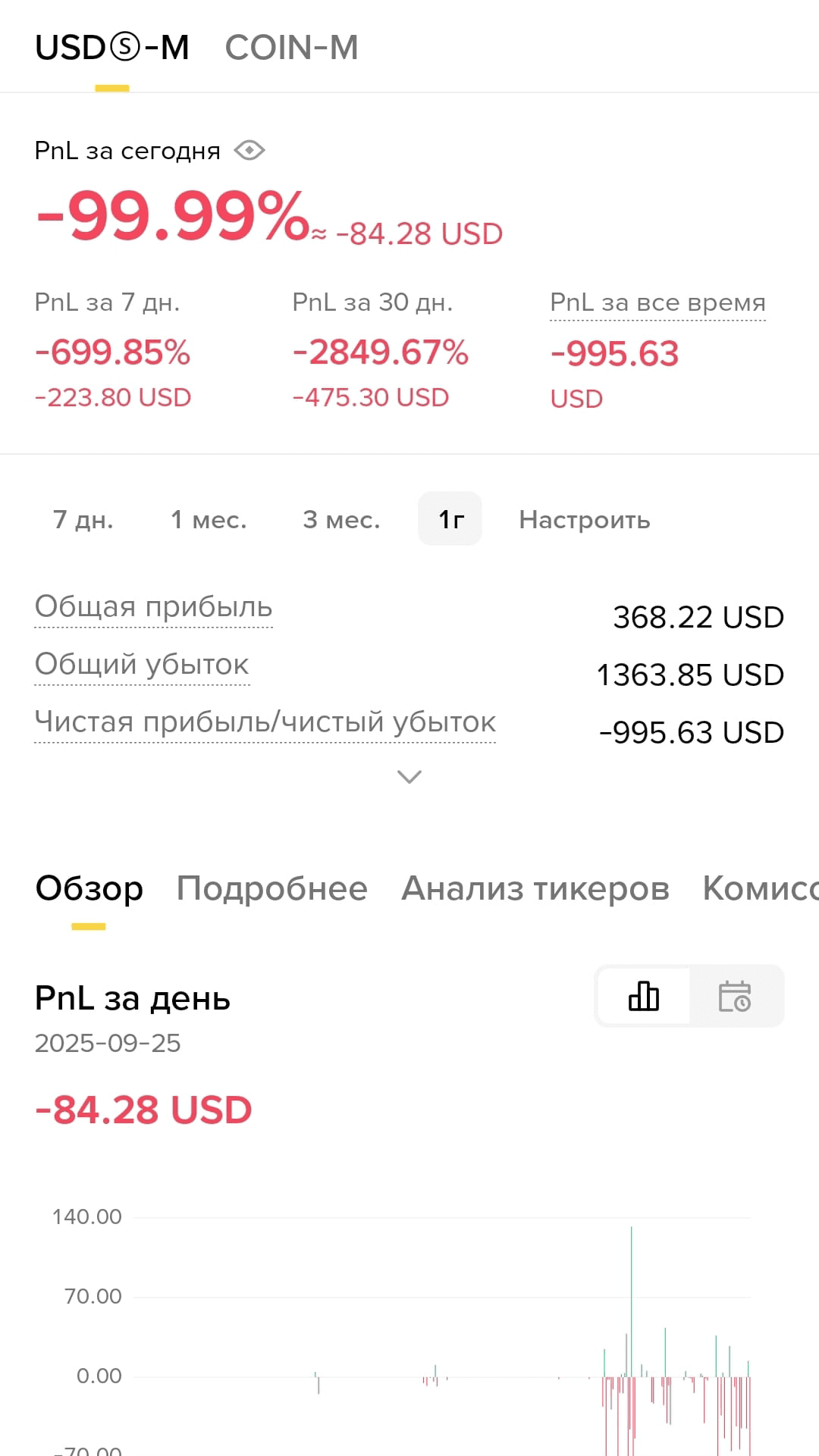
Task: Switch to calendar view icon
Action: coord(735,996)
